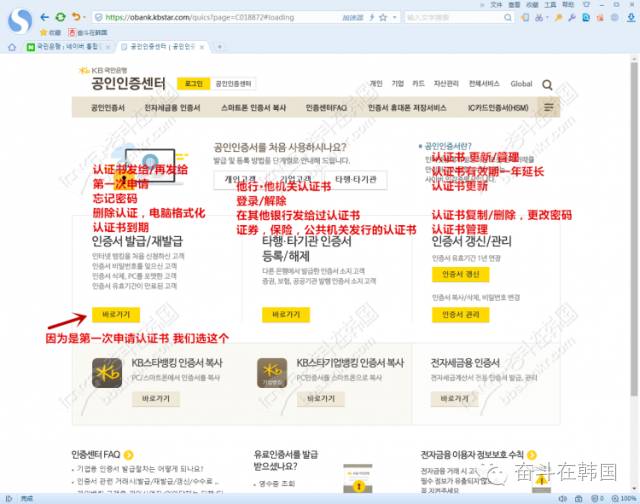Click the yellow 로그인 button
The height and width of the screenshot is (504, 640).
pyautogui.click(x=193, y=84)
